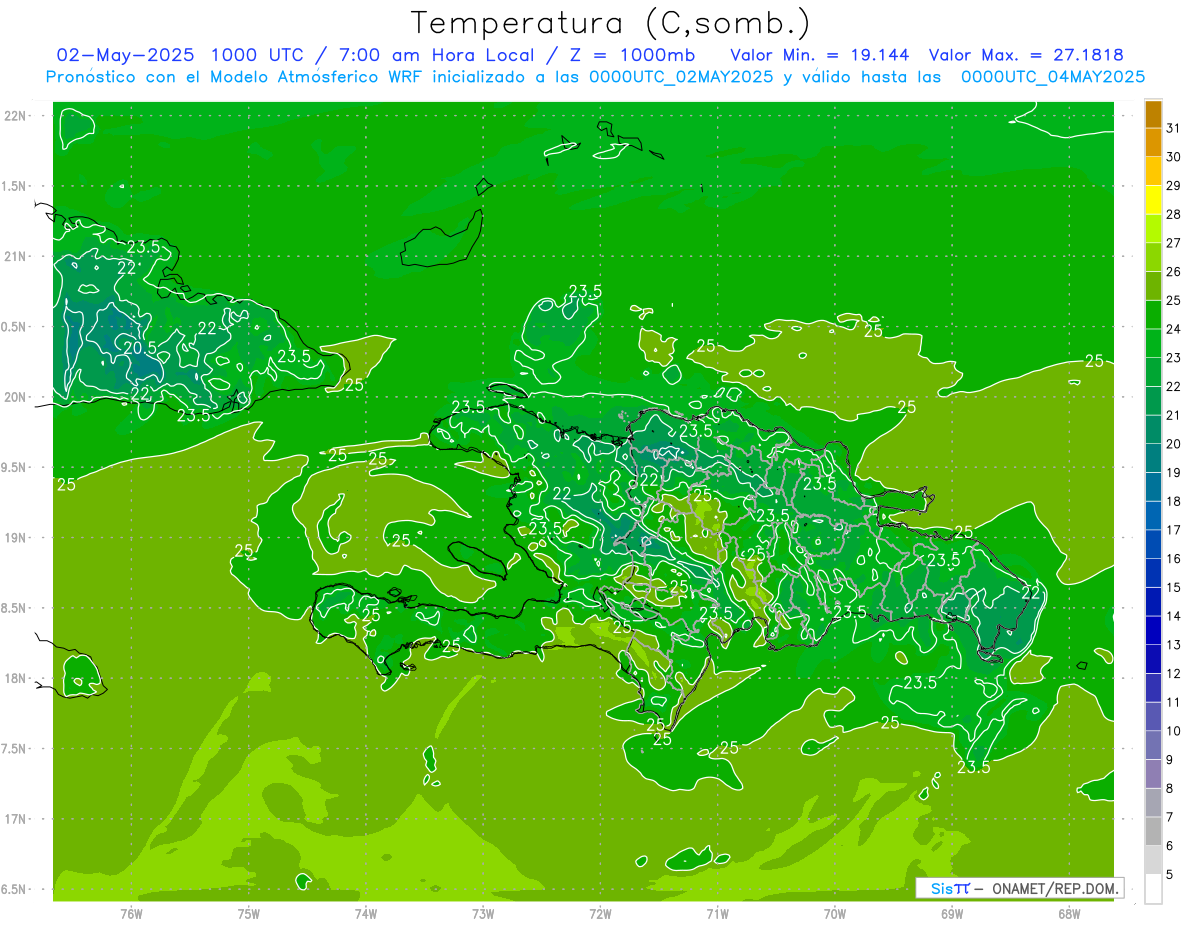Click the '20.5' contour label over Cuba
Viewport: 1200px width, 927px height.
tap(140, 347)
